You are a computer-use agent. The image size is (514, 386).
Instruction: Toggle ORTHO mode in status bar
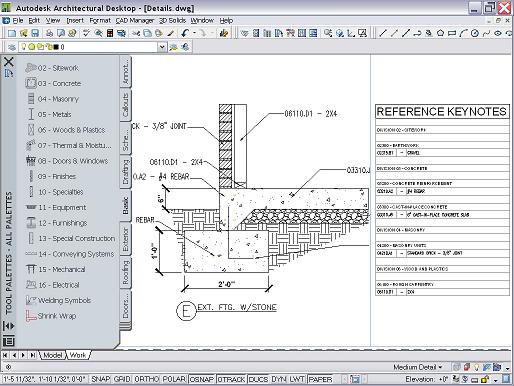pos(147,379)
